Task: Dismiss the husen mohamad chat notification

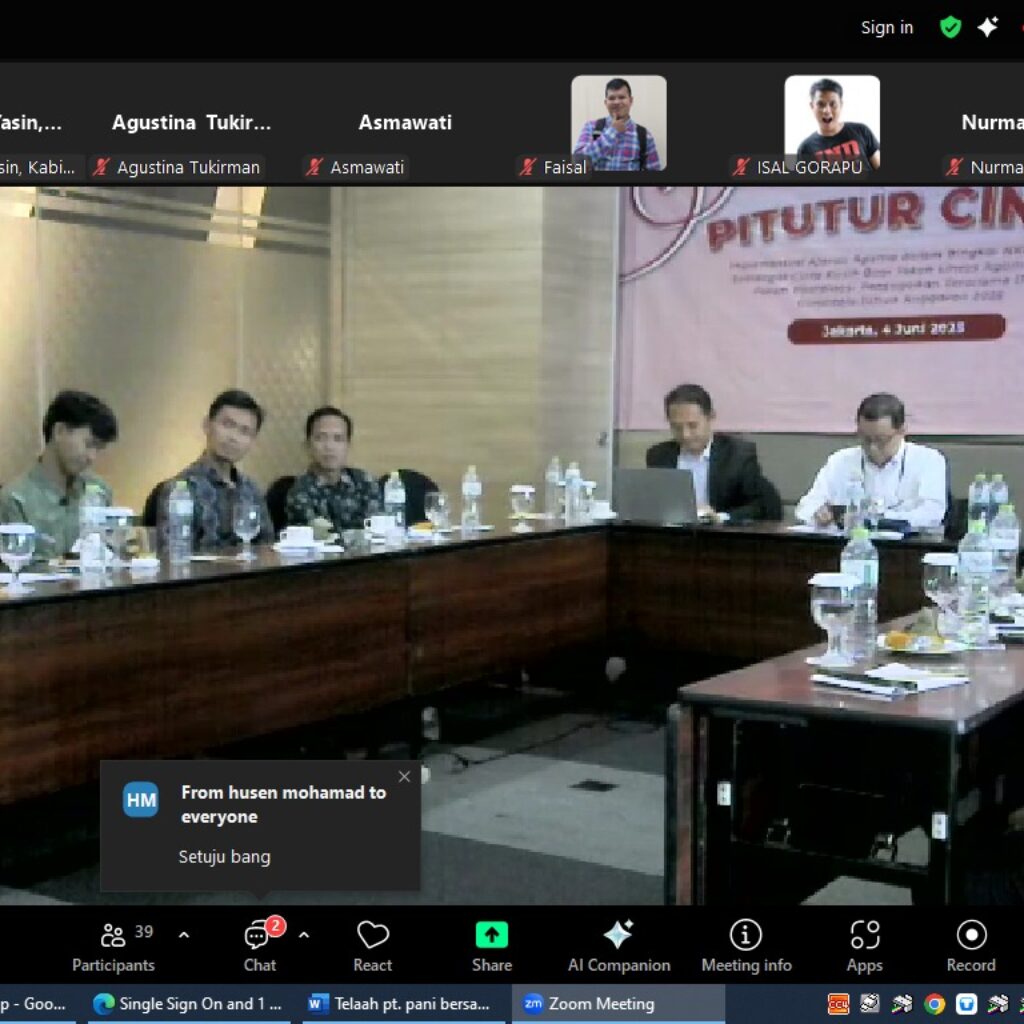Action: tap(404, 777)
